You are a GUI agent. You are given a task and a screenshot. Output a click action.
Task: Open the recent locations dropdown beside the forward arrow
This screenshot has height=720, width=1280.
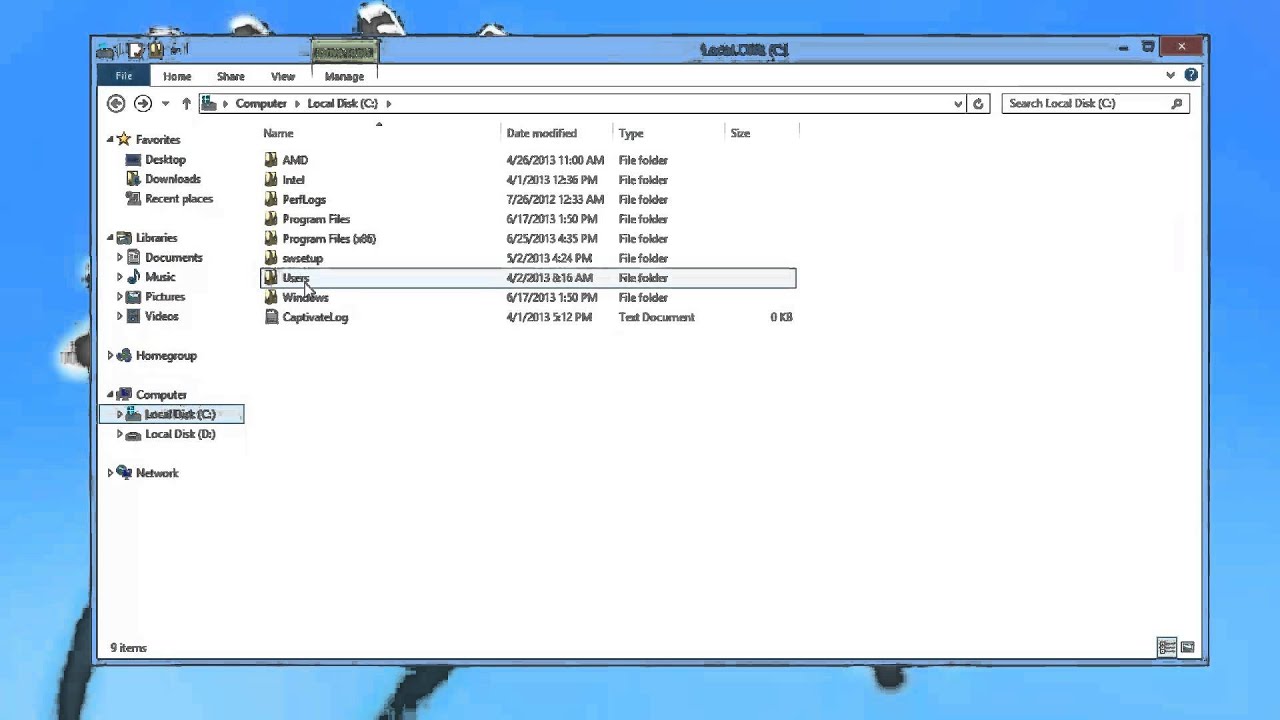[164, 103]
